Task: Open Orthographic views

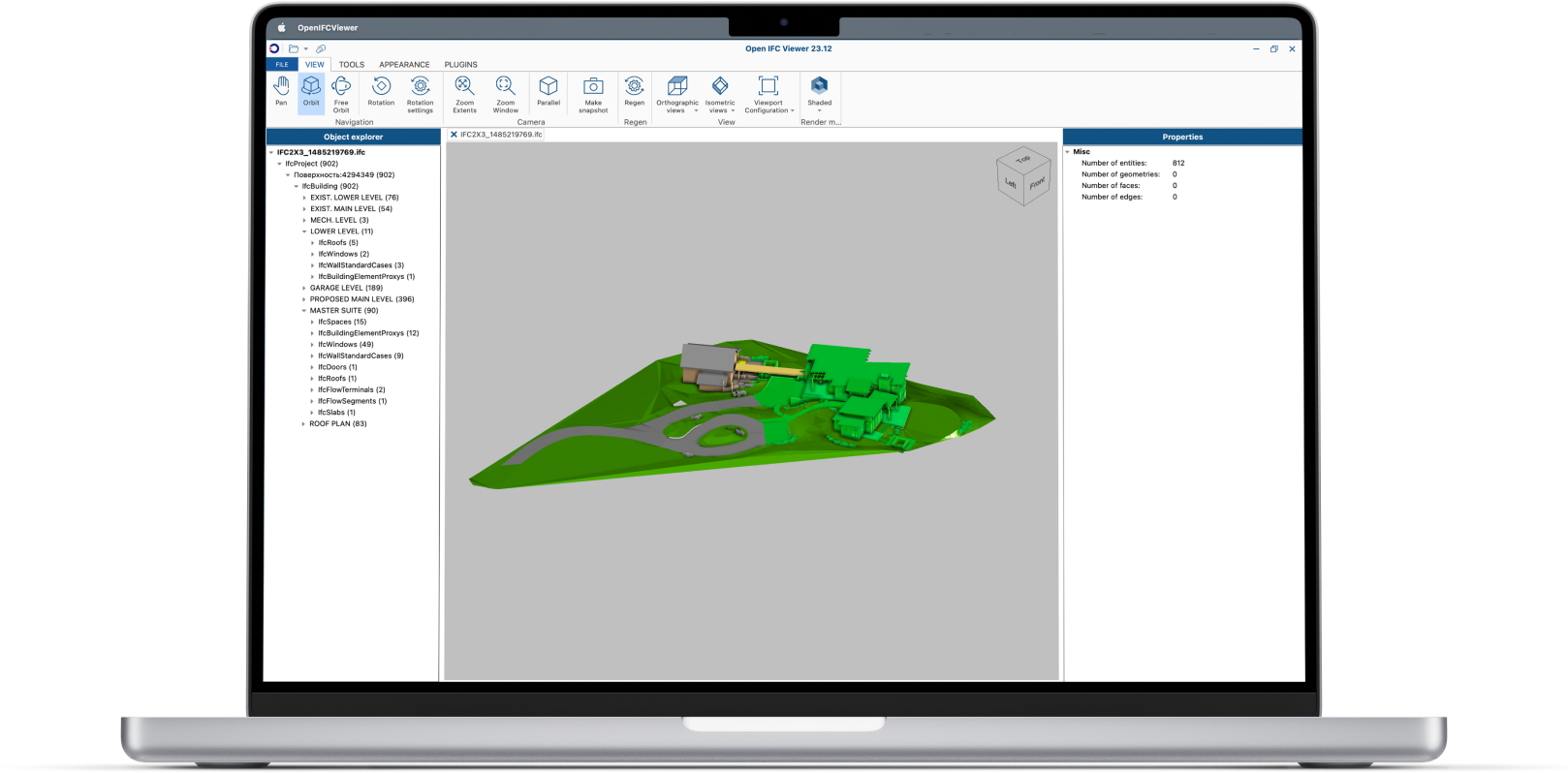Action: click(x=677, y=94)
